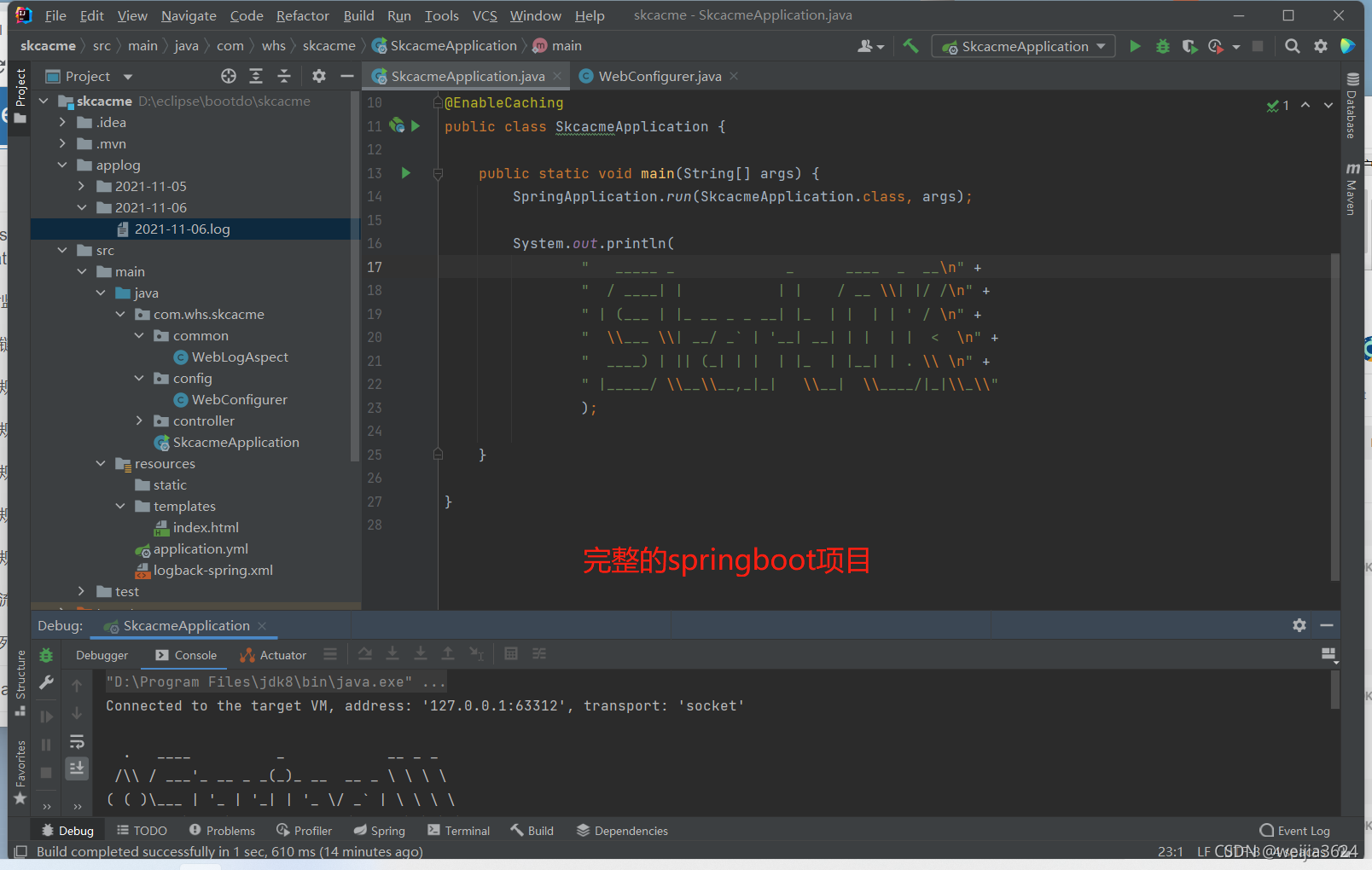Click the editor vertical scrollbar

pyautogui.click(x=1335, y=418)
